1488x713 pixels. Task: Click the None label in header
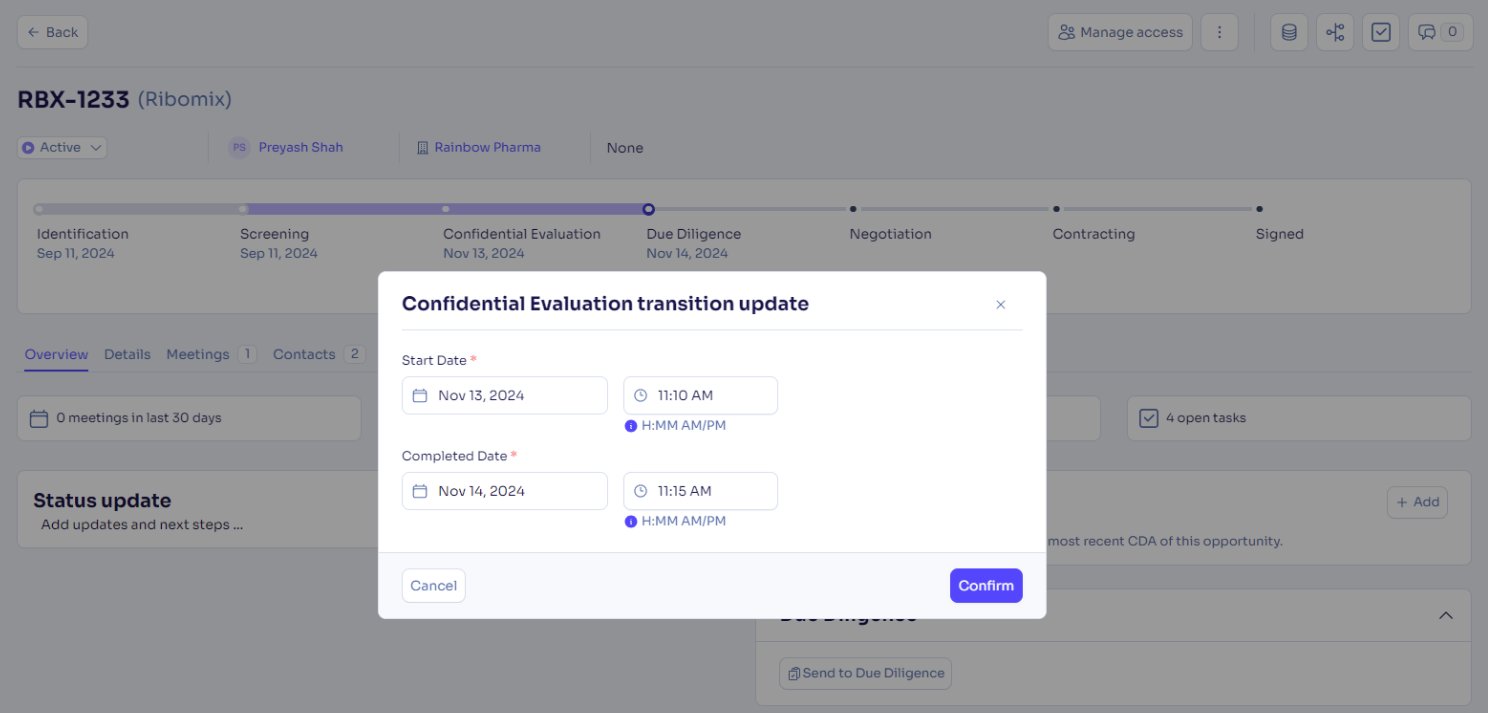tap(625, 148)
